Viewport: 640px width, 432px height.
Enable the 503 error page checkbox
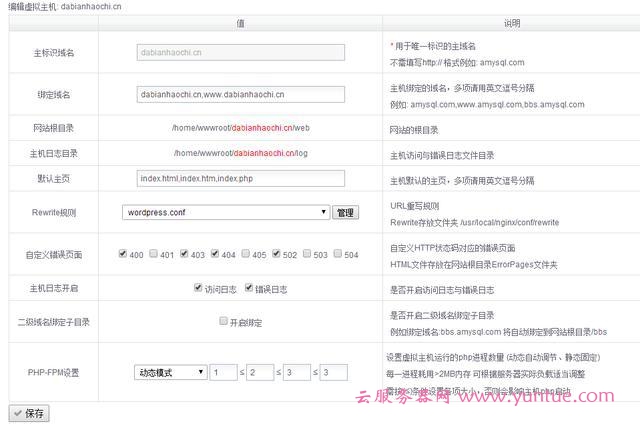tap(307, 254)
